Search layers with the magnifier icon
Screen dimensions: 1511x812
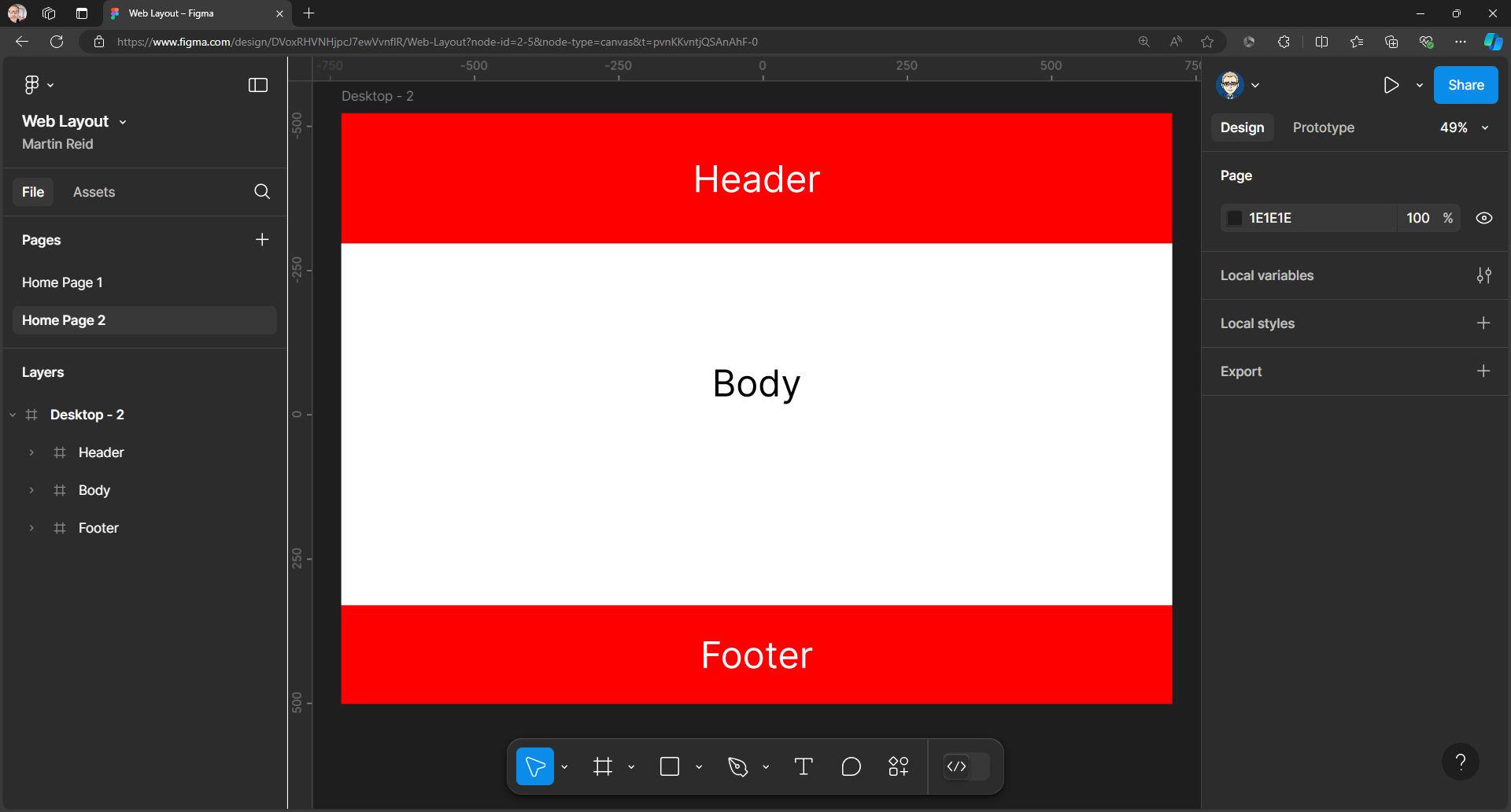[262, 192]
